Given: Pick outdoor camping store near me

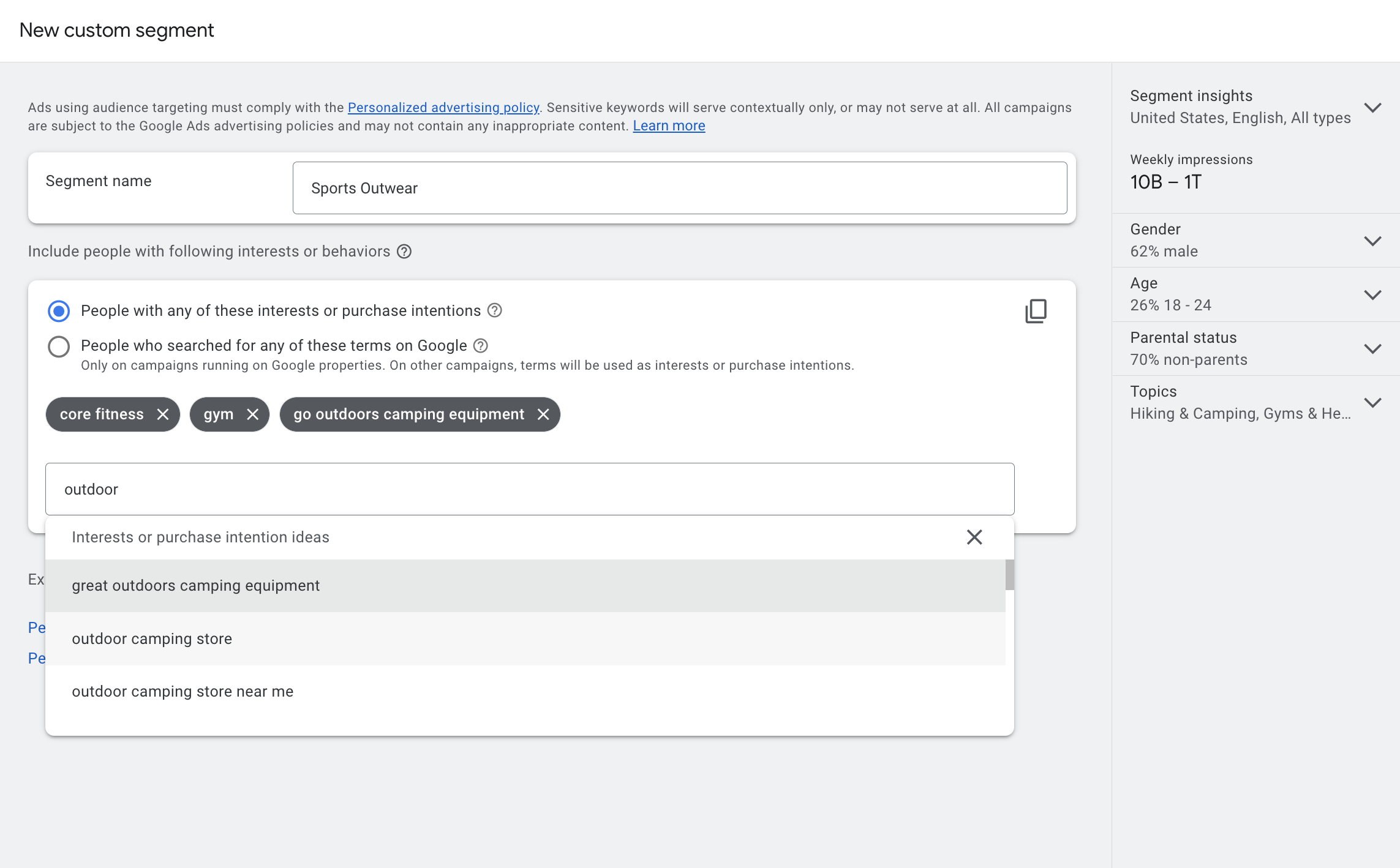Looking at the screenshot, I should point(183,691).
